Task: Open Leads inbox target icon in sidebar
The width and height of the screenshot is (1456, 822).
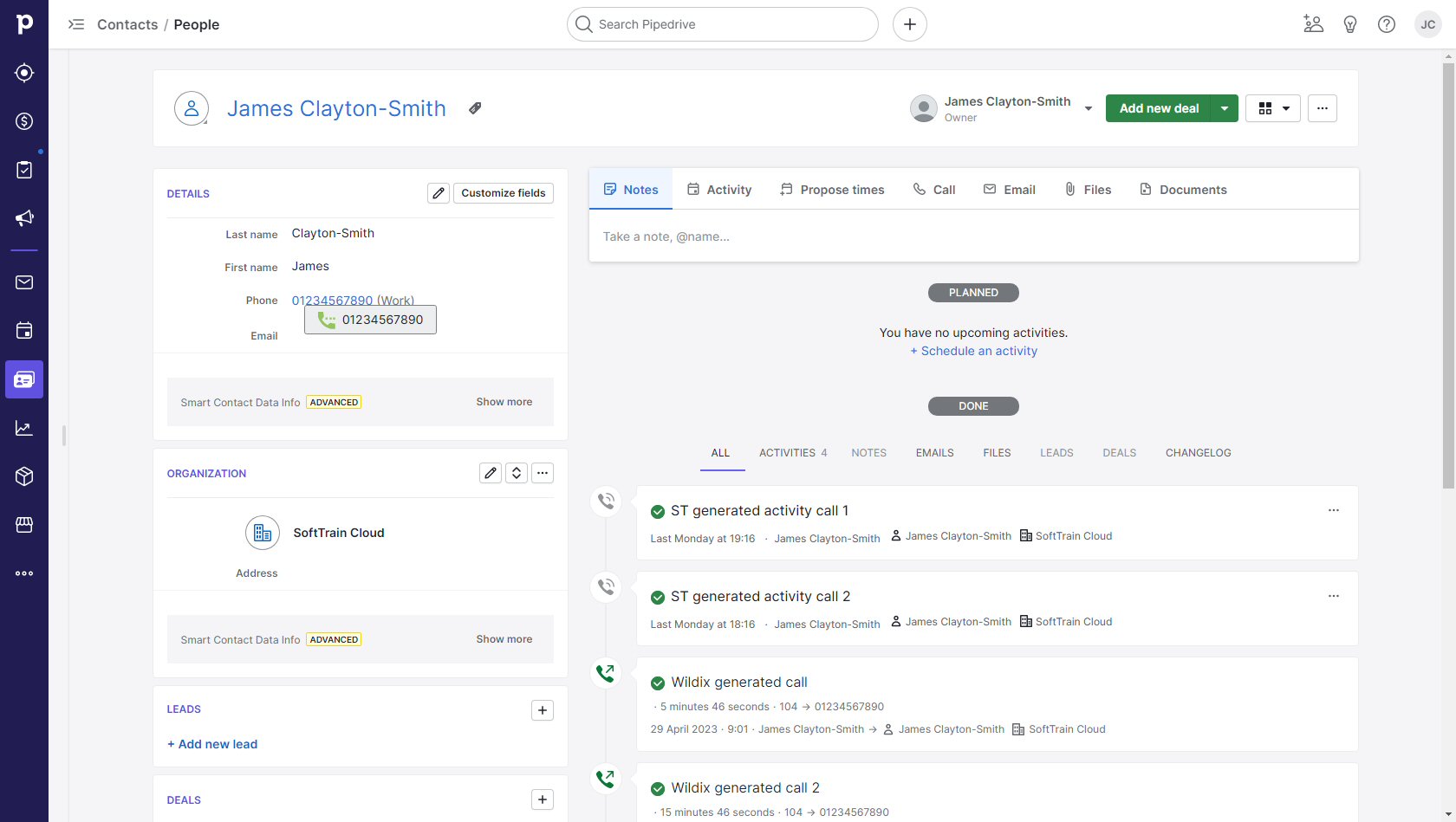Action: point(24,73)
